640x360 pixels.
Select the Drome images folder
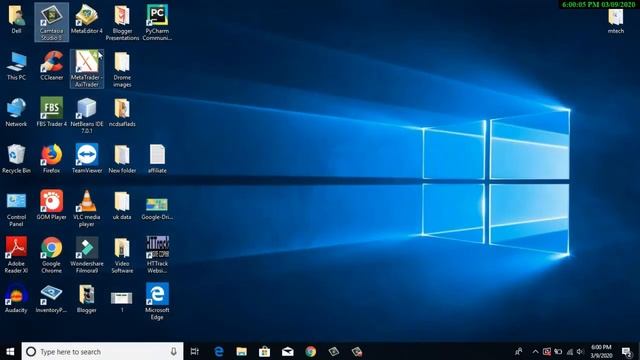[x=122, y=69]
